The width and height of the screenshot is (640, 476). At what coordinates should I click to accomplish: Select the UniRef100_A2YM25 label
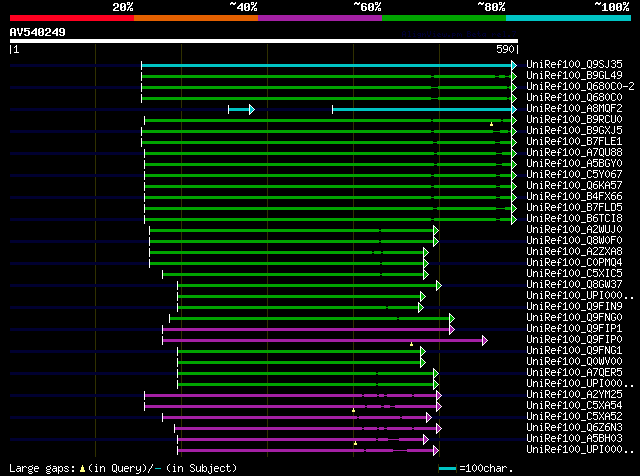tap(574, 395)
